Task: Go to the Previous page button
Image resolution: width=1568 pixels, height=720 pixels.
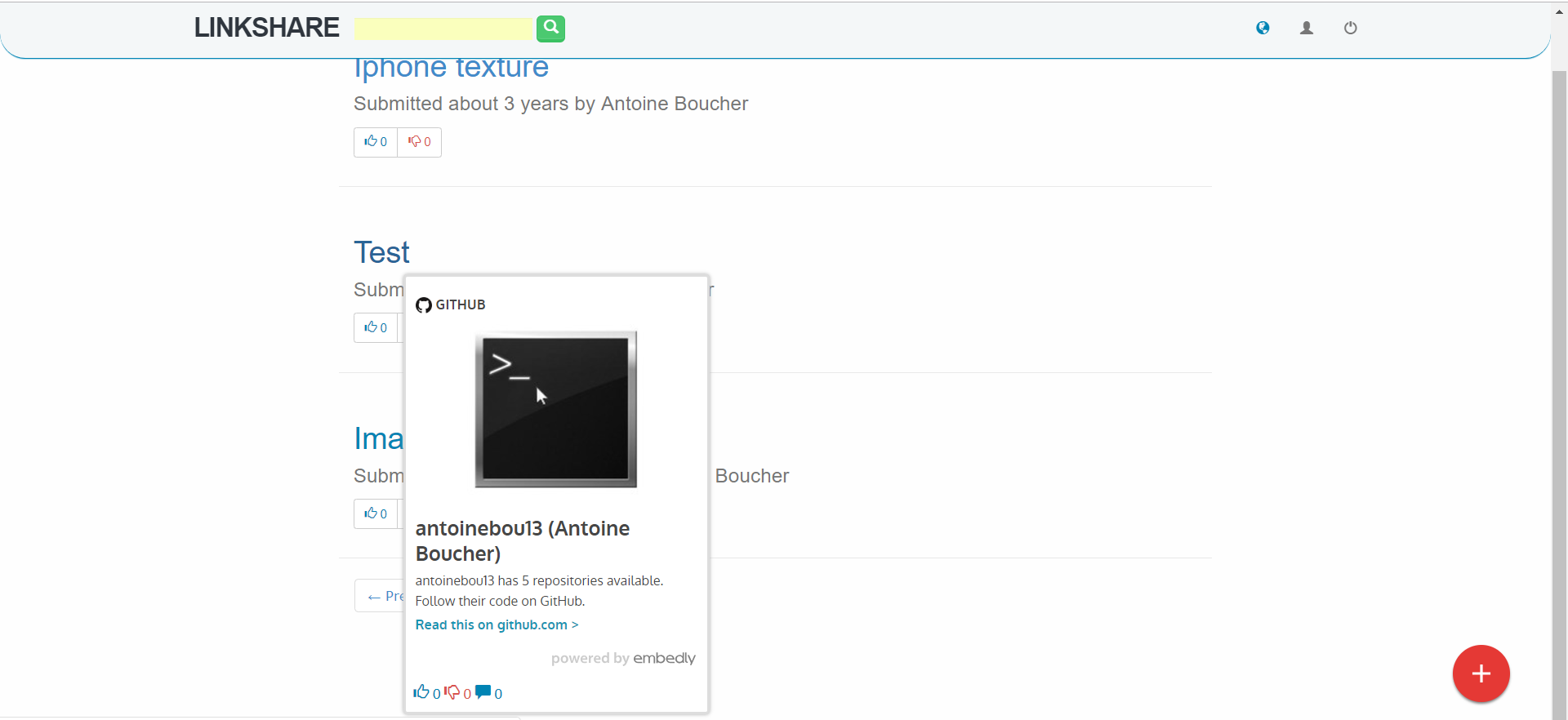Action: click(380, 596)
